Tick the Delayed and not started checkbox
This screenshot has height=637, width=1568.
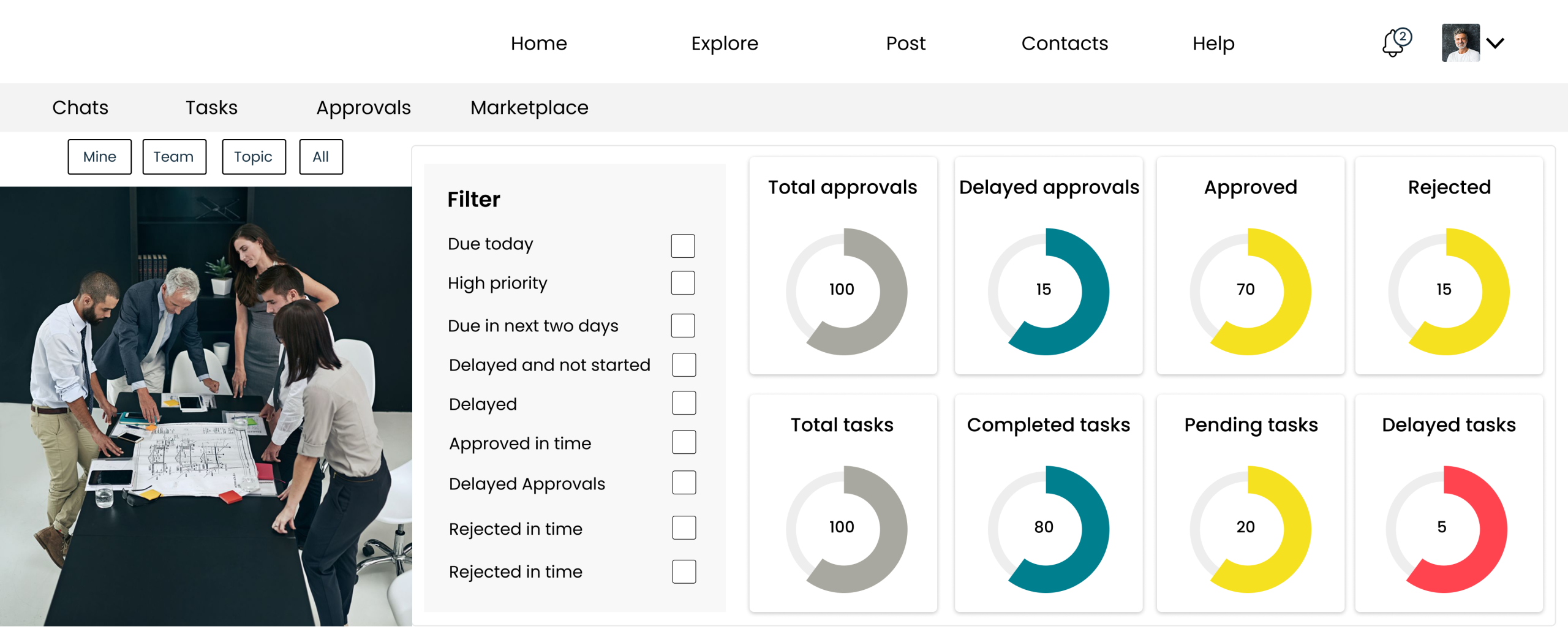[684, 364]
